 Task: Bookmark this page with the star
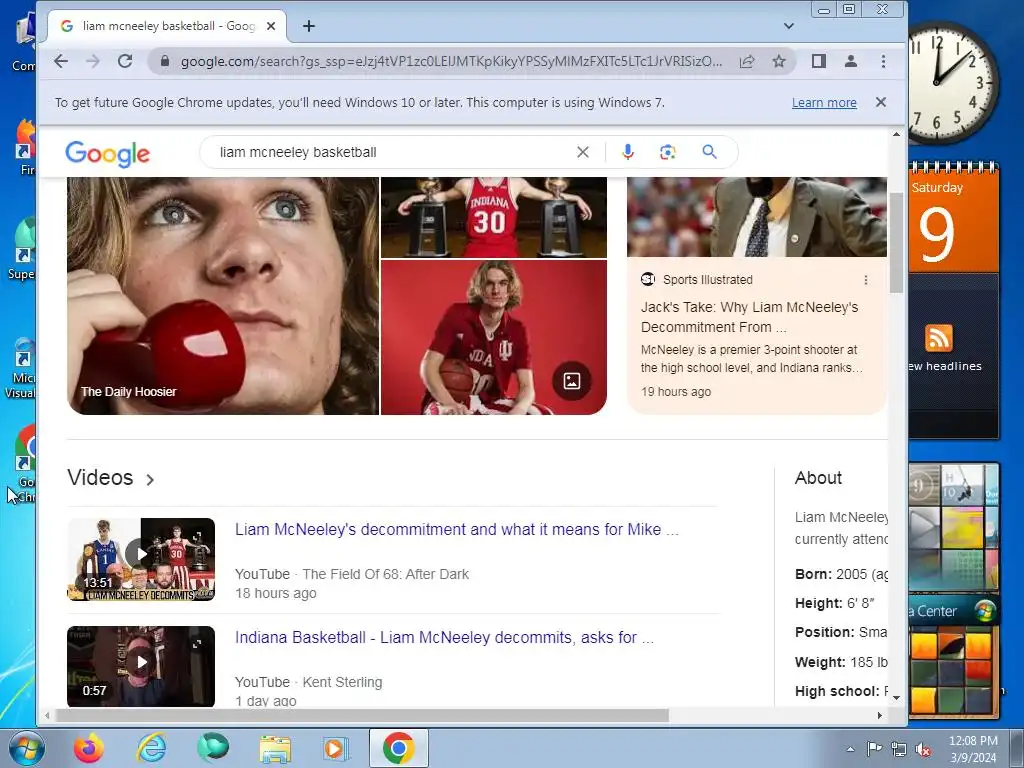pos(778,61)
